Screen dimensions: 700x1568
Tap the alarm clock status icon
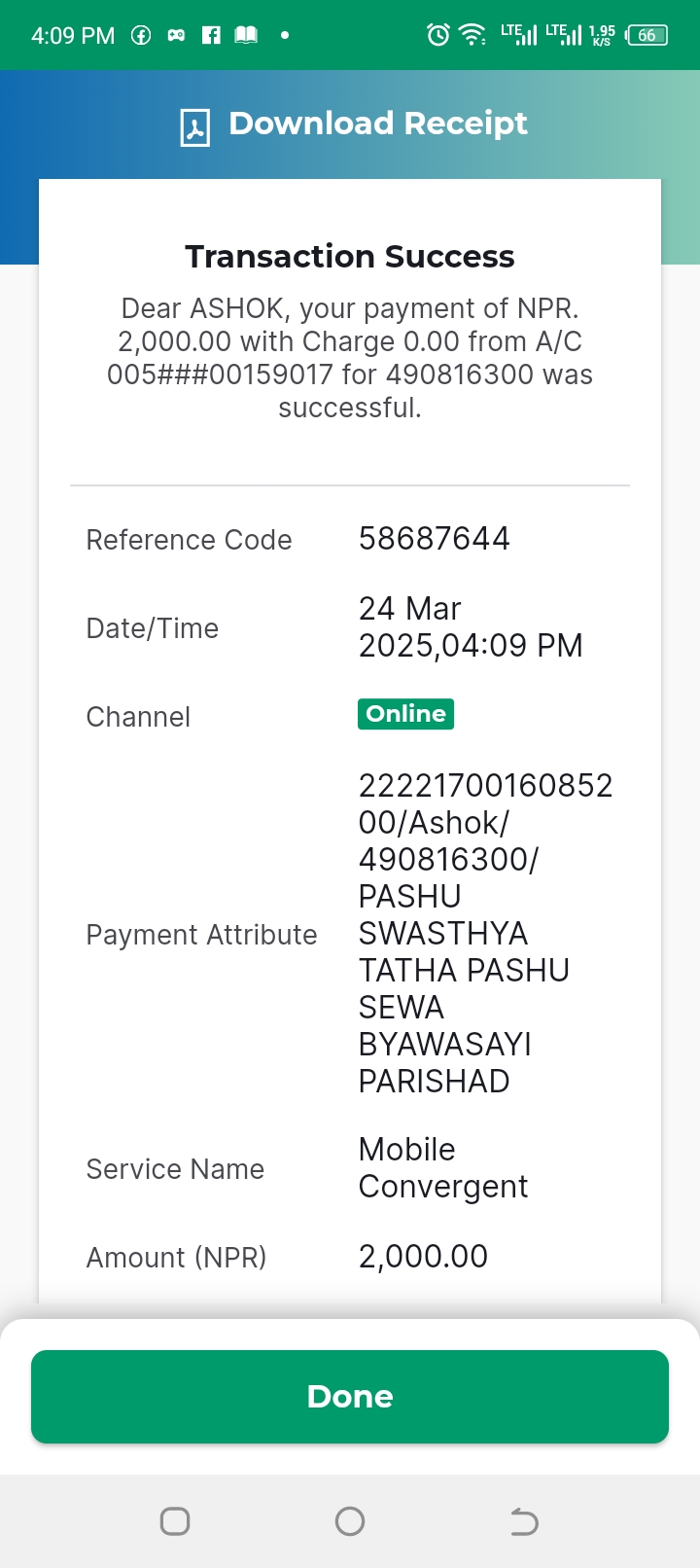click(x=438, y=35)
